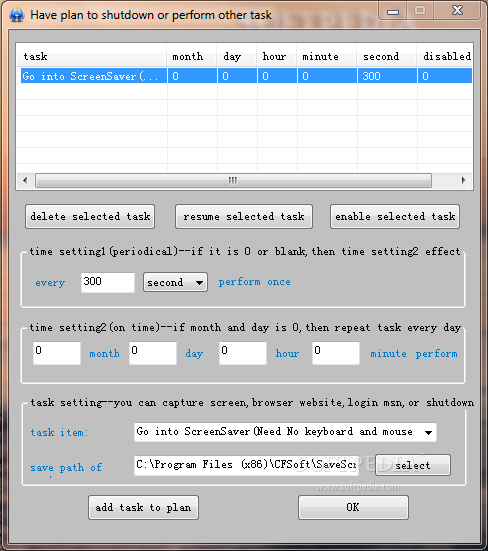Click the 'save path of' label
Image resolution: width=488 pixels, height=551 pixels.
pyautogui.click(x=66, y=468)
